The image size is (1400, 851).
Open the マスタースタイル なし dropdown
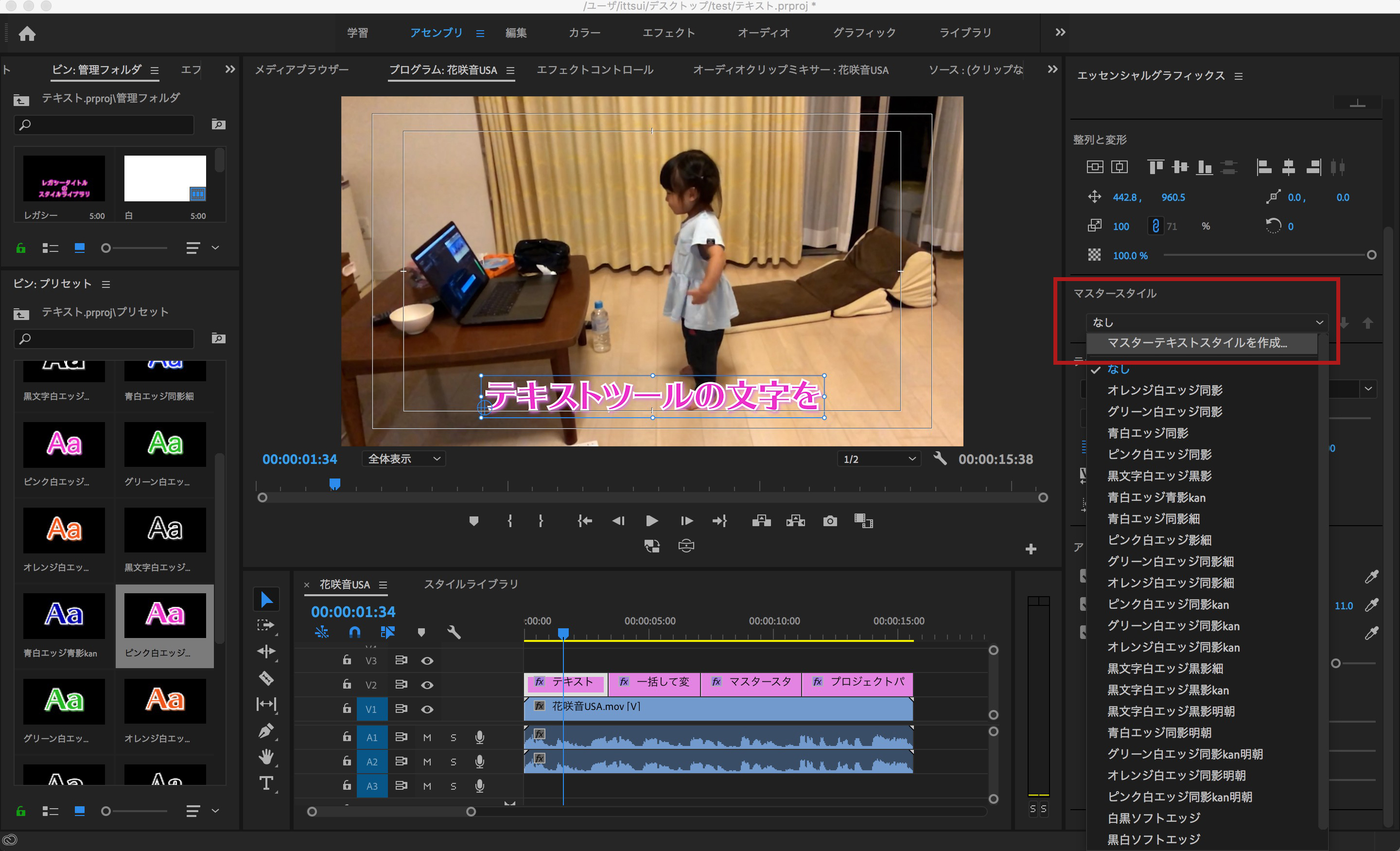pos(1205,322)
